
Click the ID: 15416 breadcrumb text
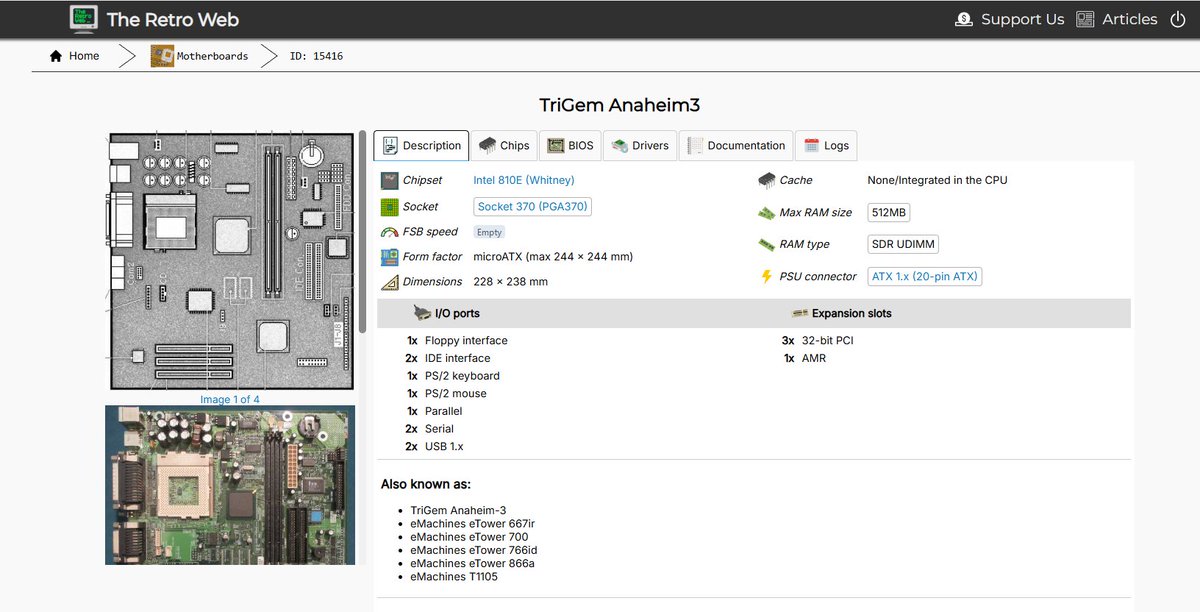point(316,56)
